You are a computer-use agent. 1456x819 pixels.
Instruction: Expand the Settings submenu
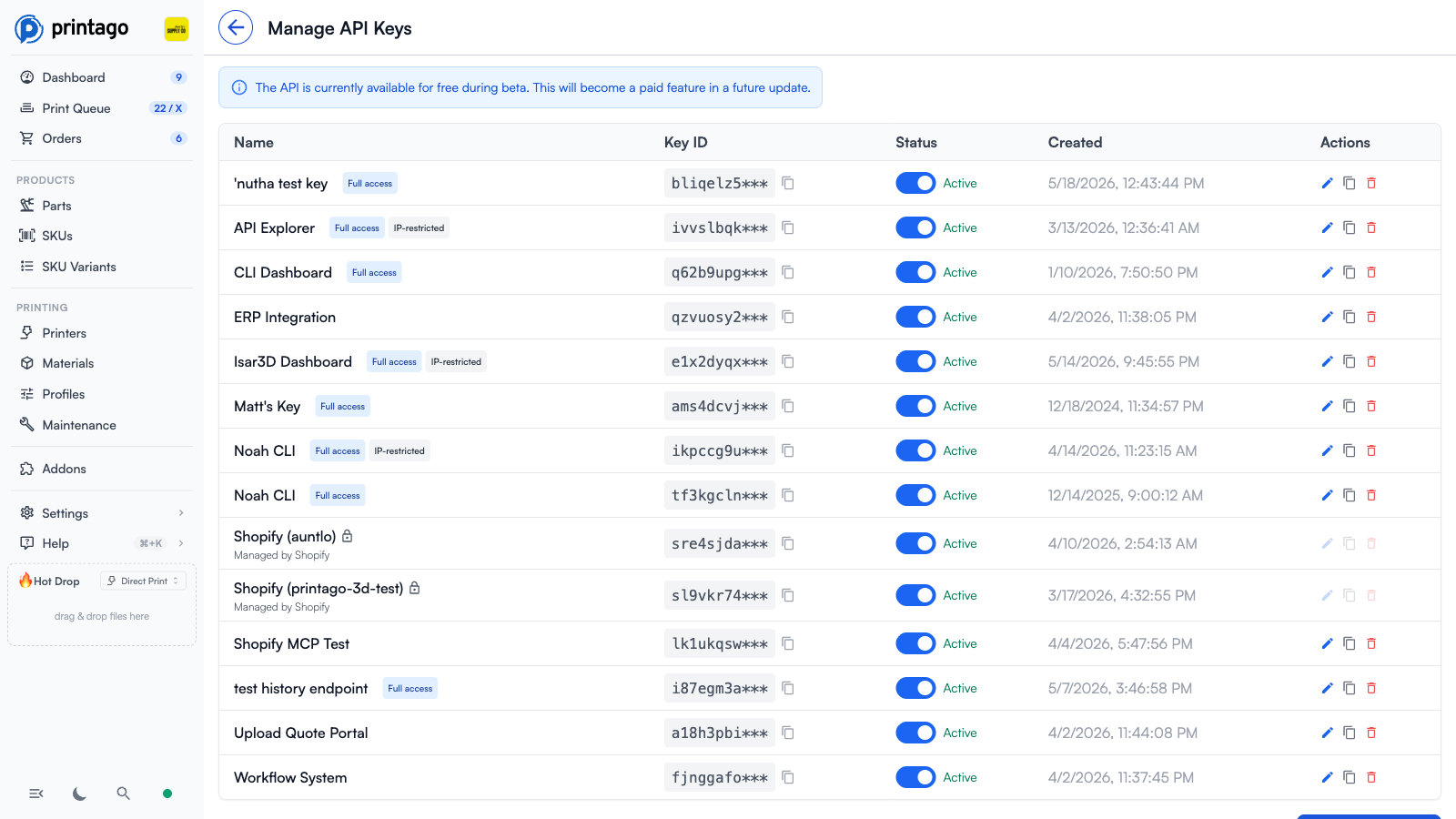[181, 513]
